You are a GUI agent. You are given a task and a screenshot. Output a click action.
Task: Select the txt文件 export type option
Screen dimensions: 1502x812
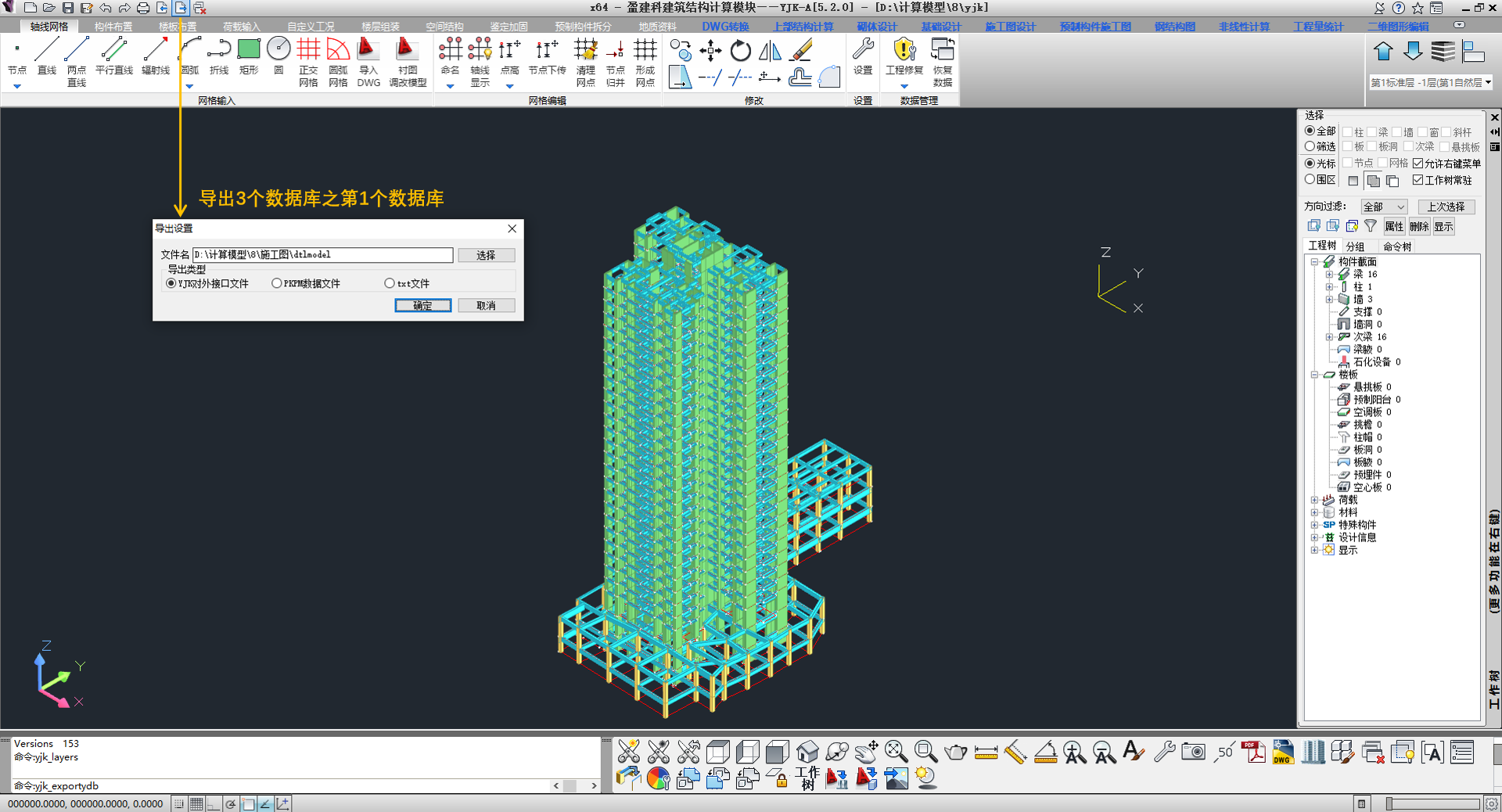pyautogui.click(x=390, y=283)
